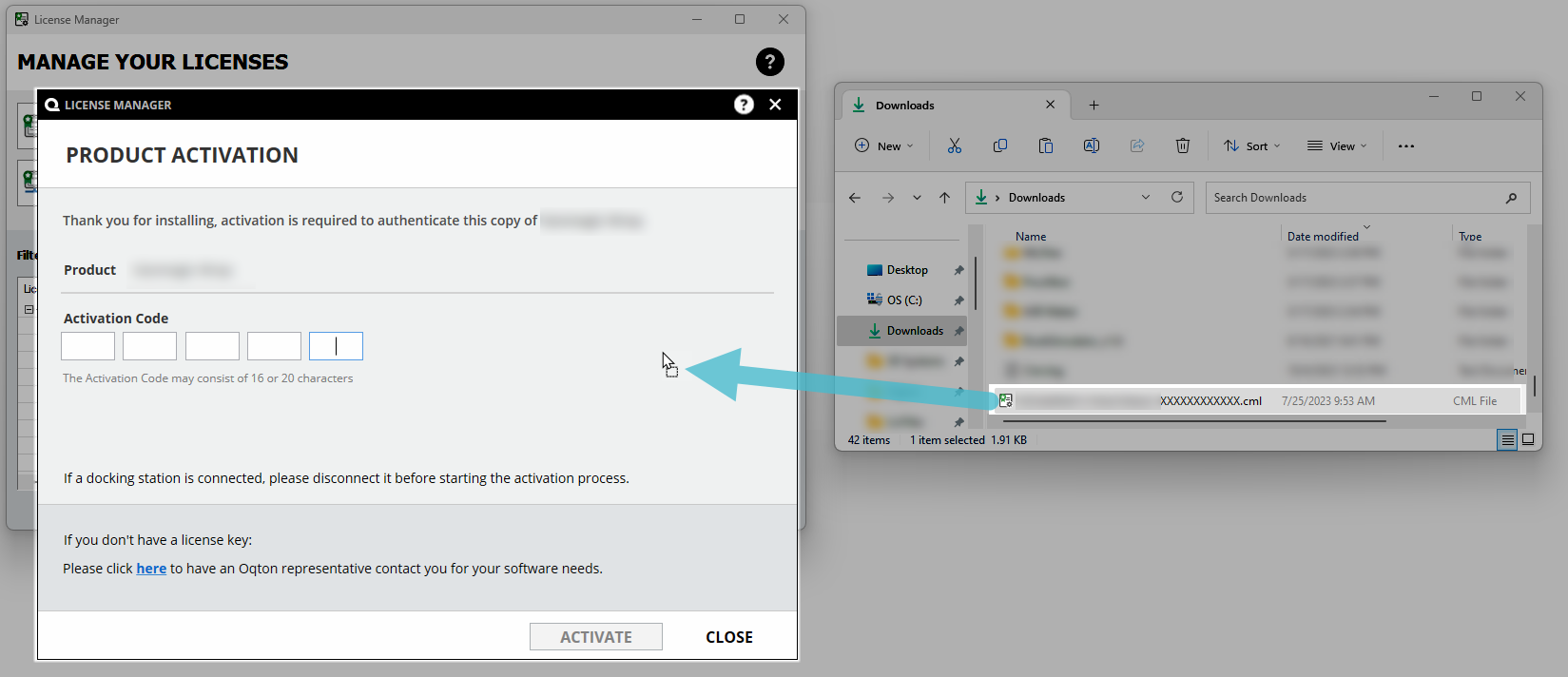Click the Delete trash icon in Explorer toolbar
The height and width of the screenshot is (677, 1568).
tap(1182, 145)
